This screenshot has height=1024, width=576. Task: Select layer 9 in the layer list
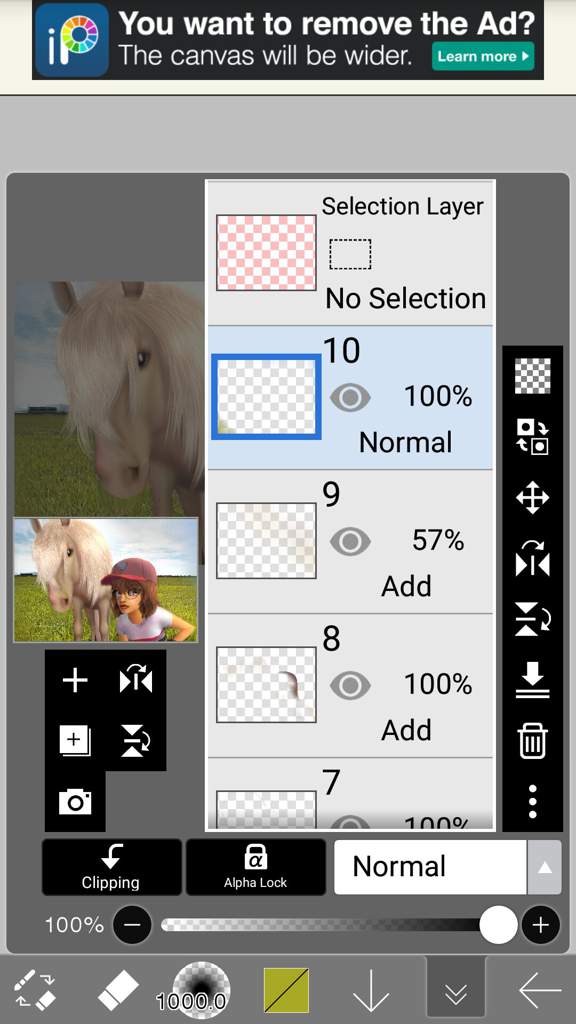coord(351,541)
